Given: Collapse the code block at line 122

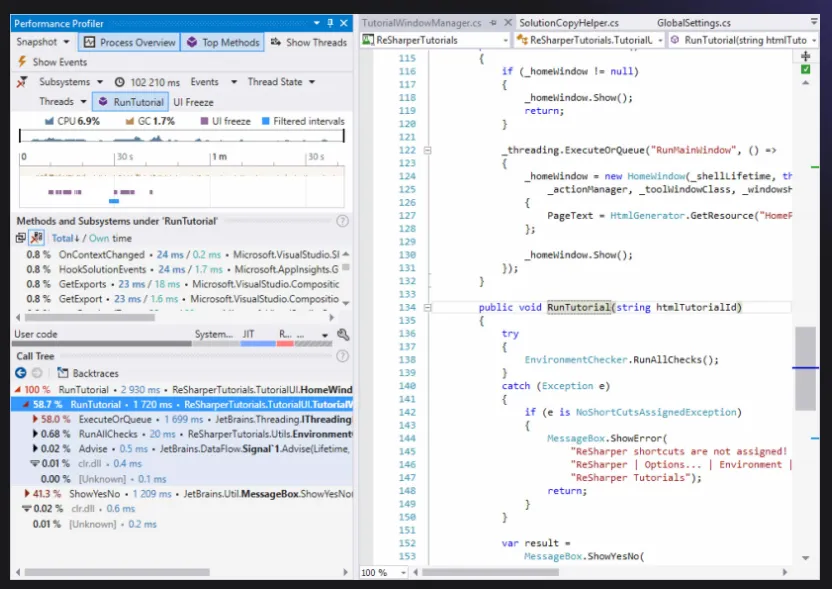Looking at the screenshot, I should click(x=428, y=150).
